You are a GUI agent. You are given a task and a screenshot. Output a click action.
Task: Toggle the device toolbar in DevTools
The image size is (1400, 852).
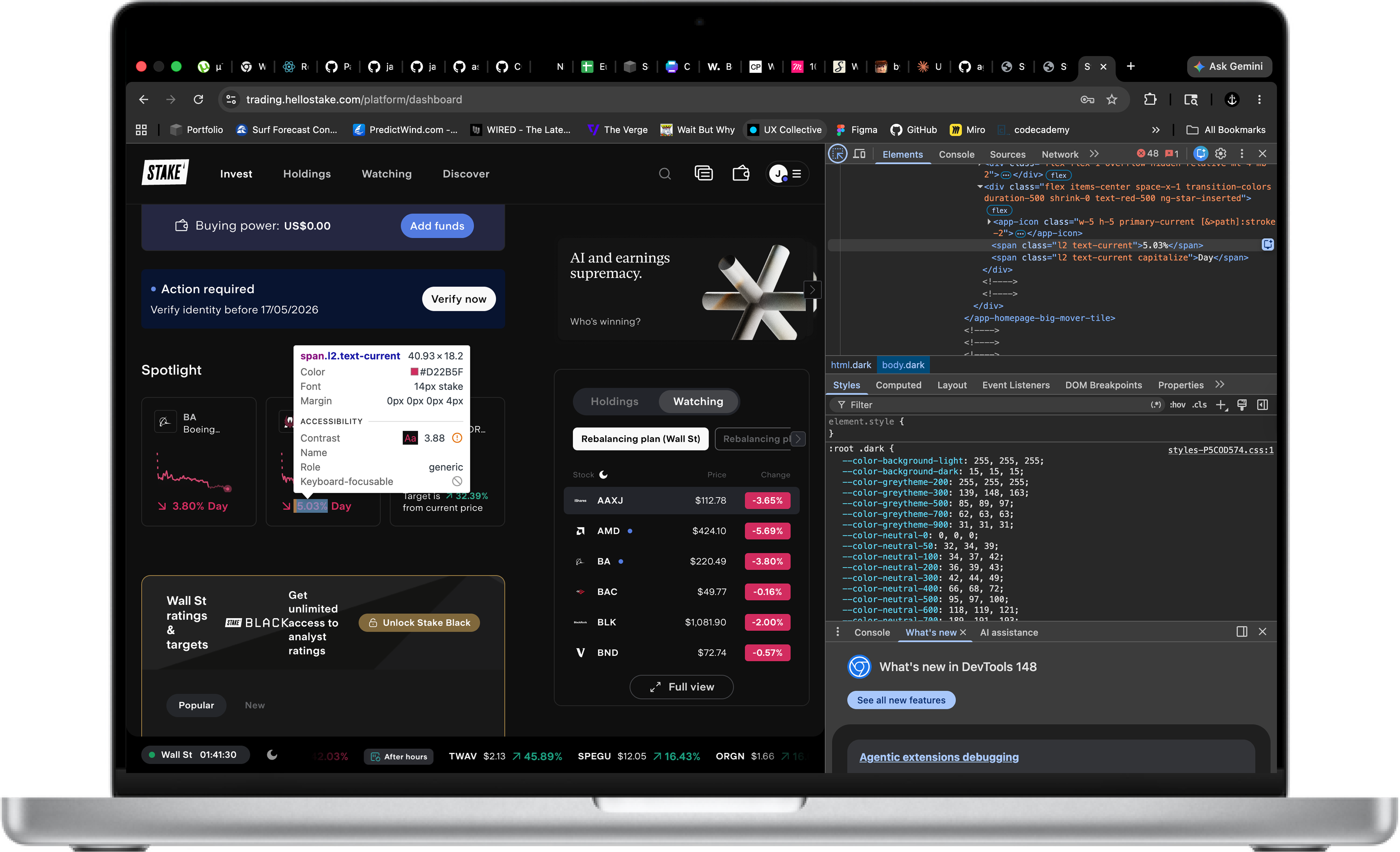pyautogui.click(x=860, y=154)
